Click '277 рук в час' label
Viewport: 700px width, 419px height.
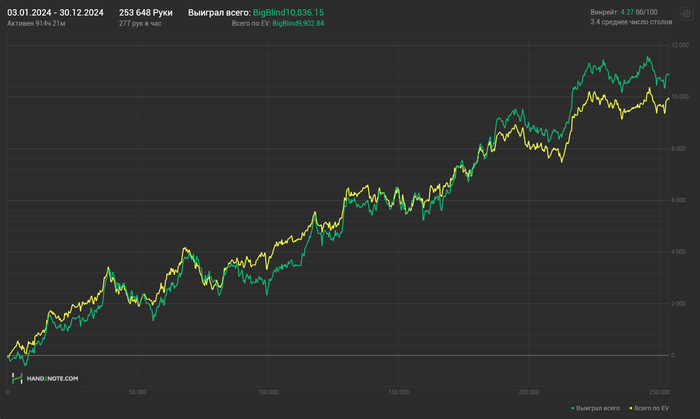140,23
